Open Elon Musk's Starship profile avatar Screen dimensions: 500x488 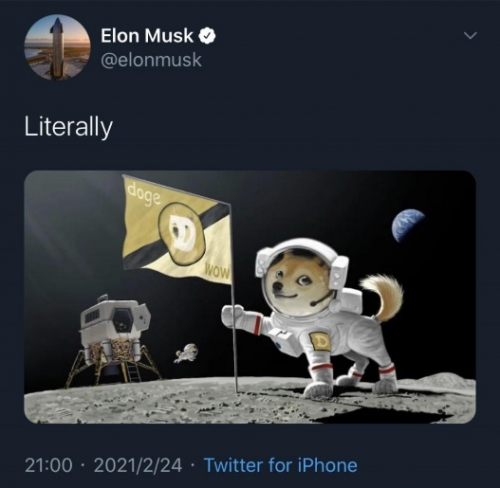(x=57, y=47)
